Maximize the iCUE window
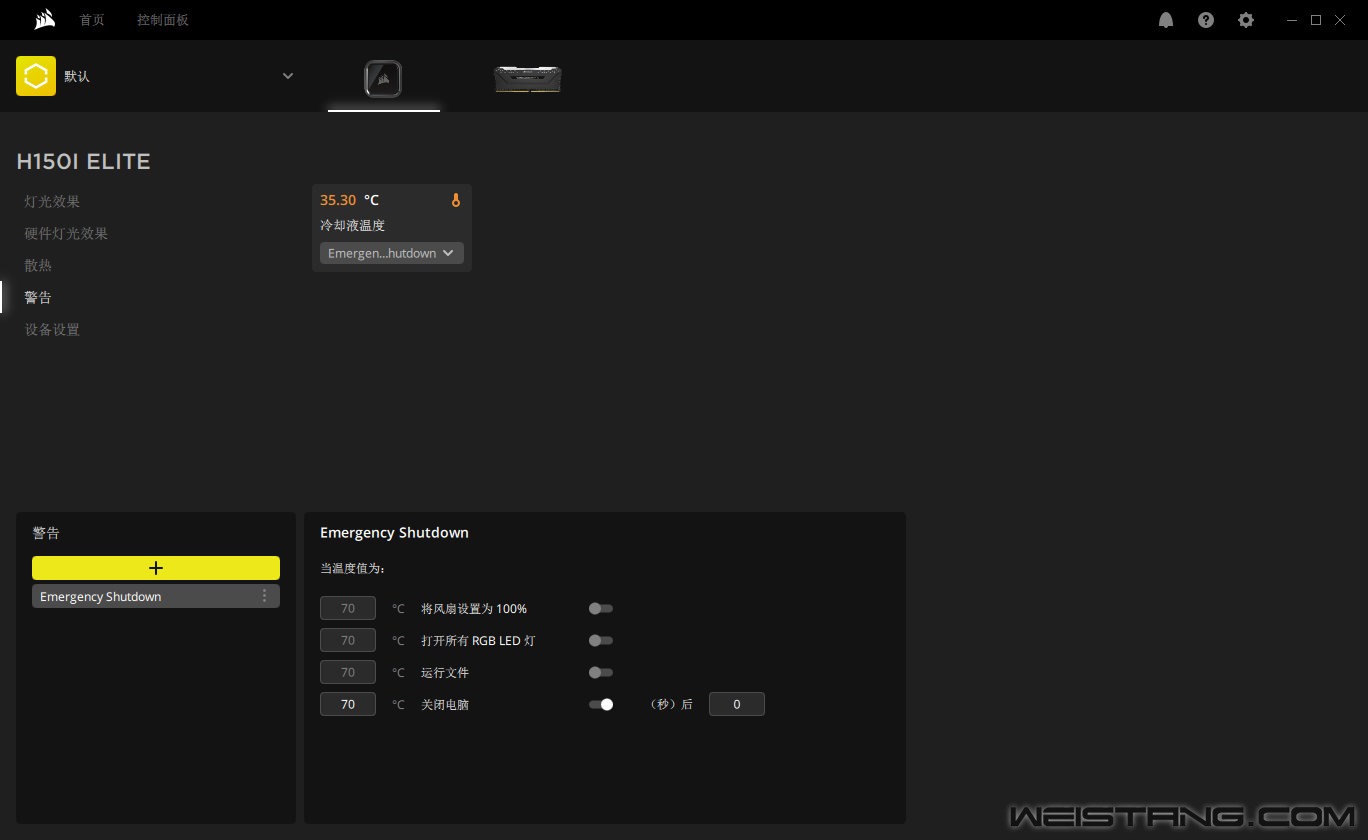Image resolution: width=1368 pixels, height=840 pixels. (1316, 20)
